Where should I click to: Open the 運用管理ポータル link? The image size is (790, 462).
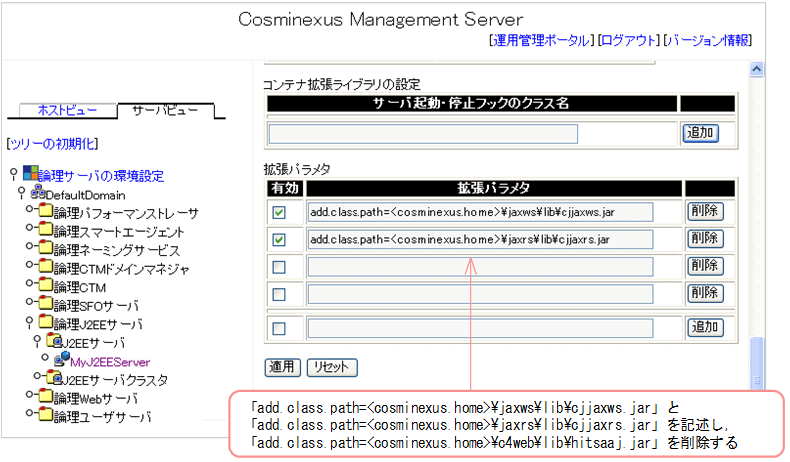pyautogui.click(x=541, y=40)
